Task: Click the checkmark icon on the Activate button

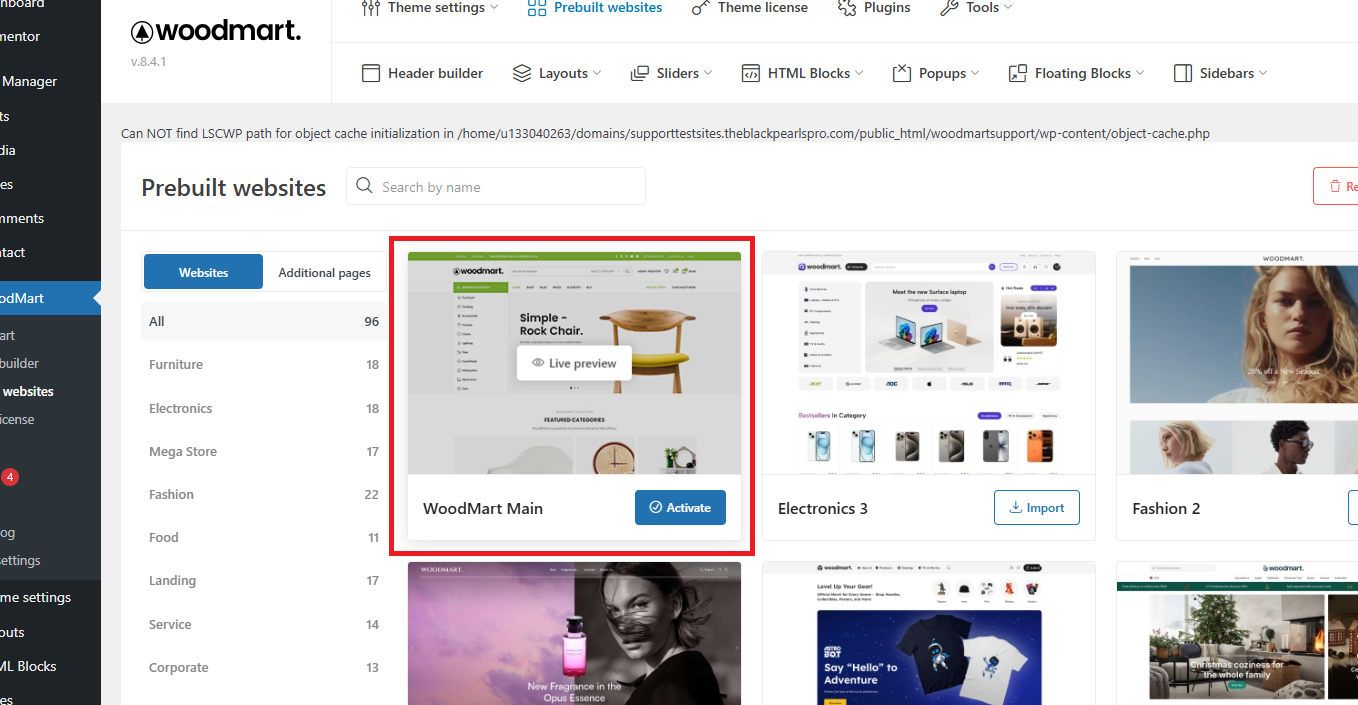Action: [656, 508]
